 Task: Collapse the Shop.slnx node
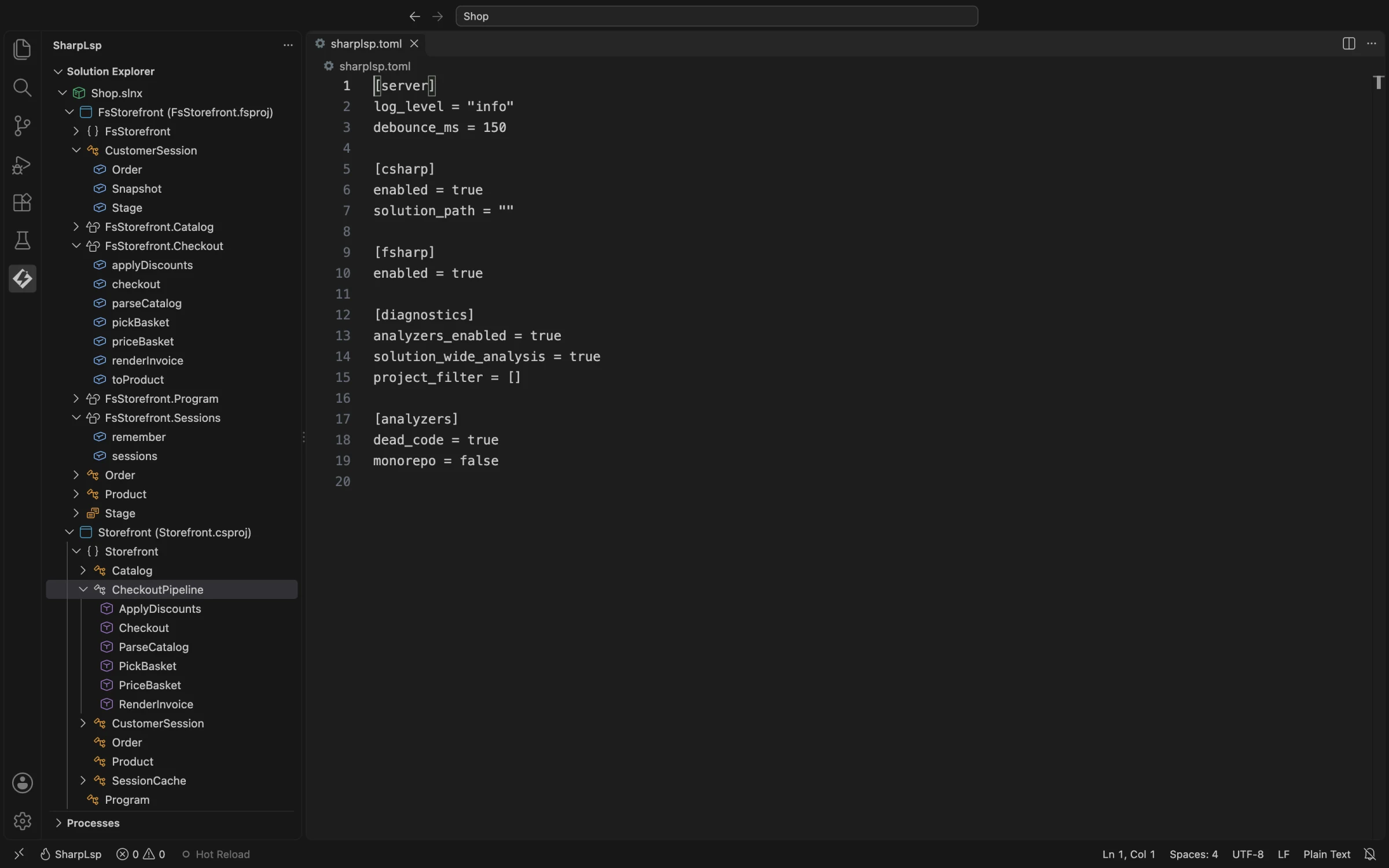(63, 93)
